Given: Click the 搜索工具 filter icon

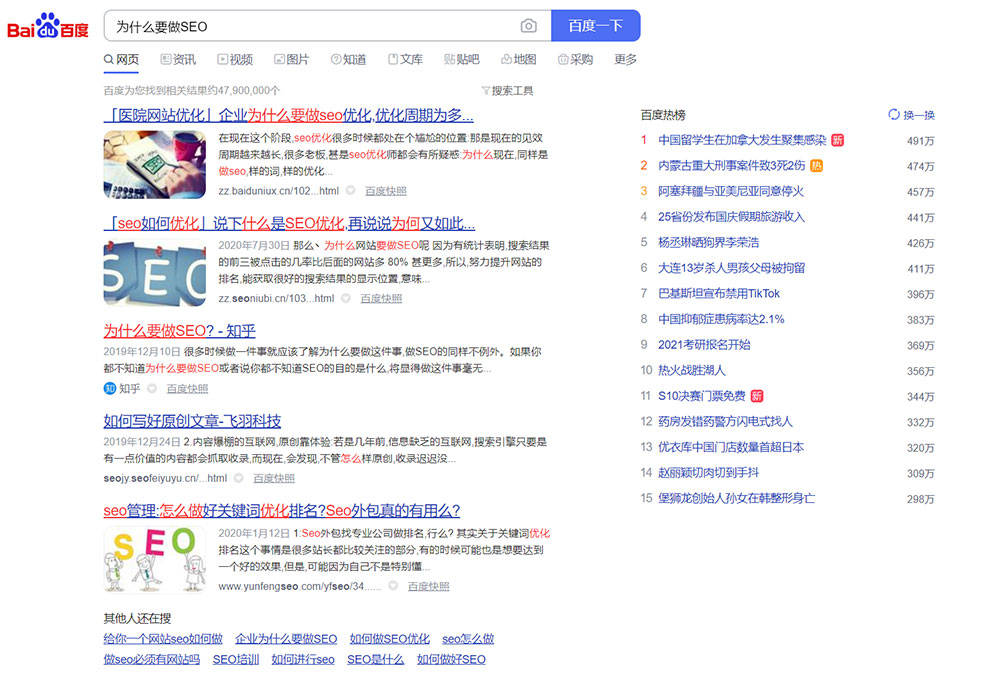Looking at the screenshot, I should [485, 91].
